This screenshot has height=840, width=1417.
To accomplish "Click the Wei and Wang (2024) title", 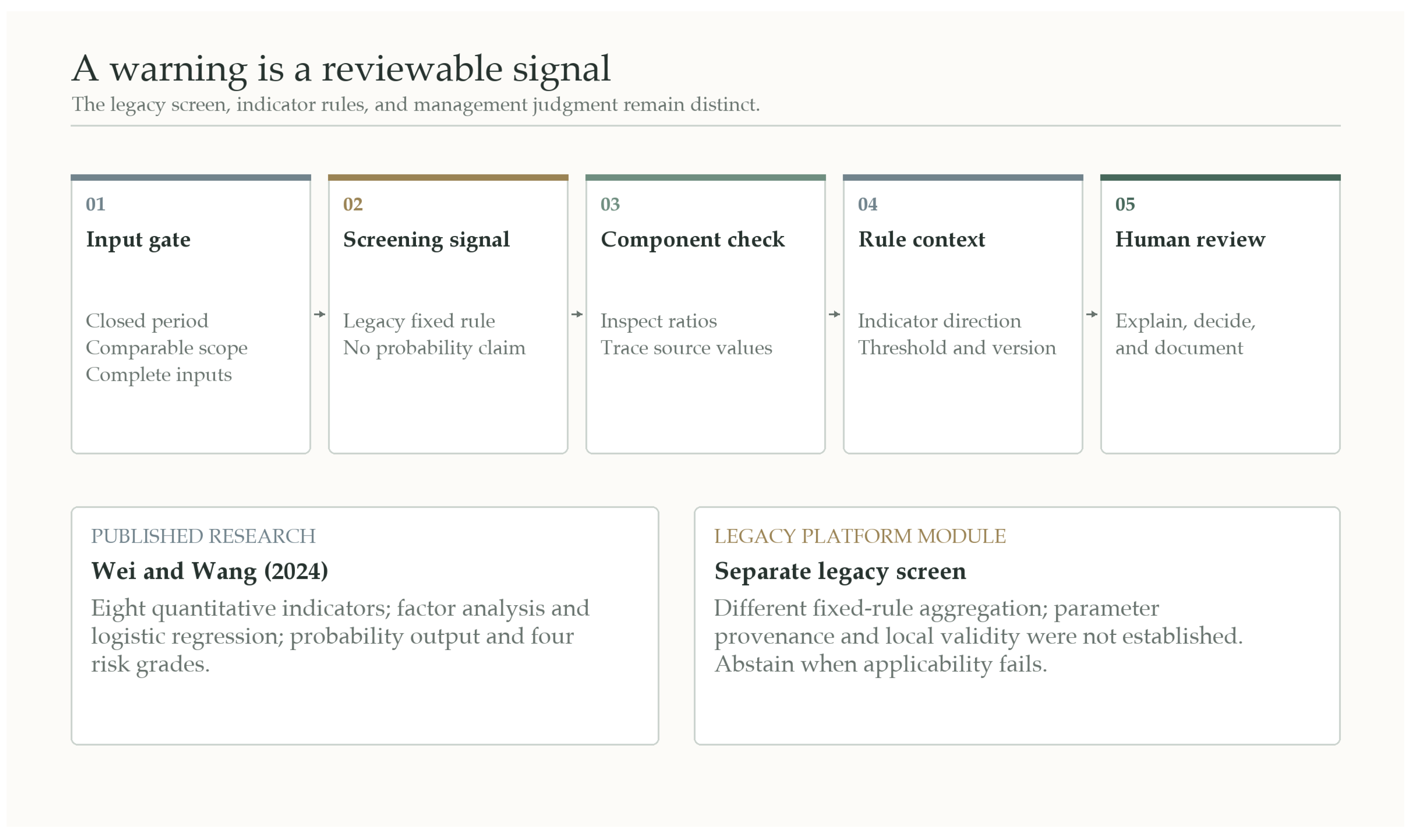I will tap(210, 572).
